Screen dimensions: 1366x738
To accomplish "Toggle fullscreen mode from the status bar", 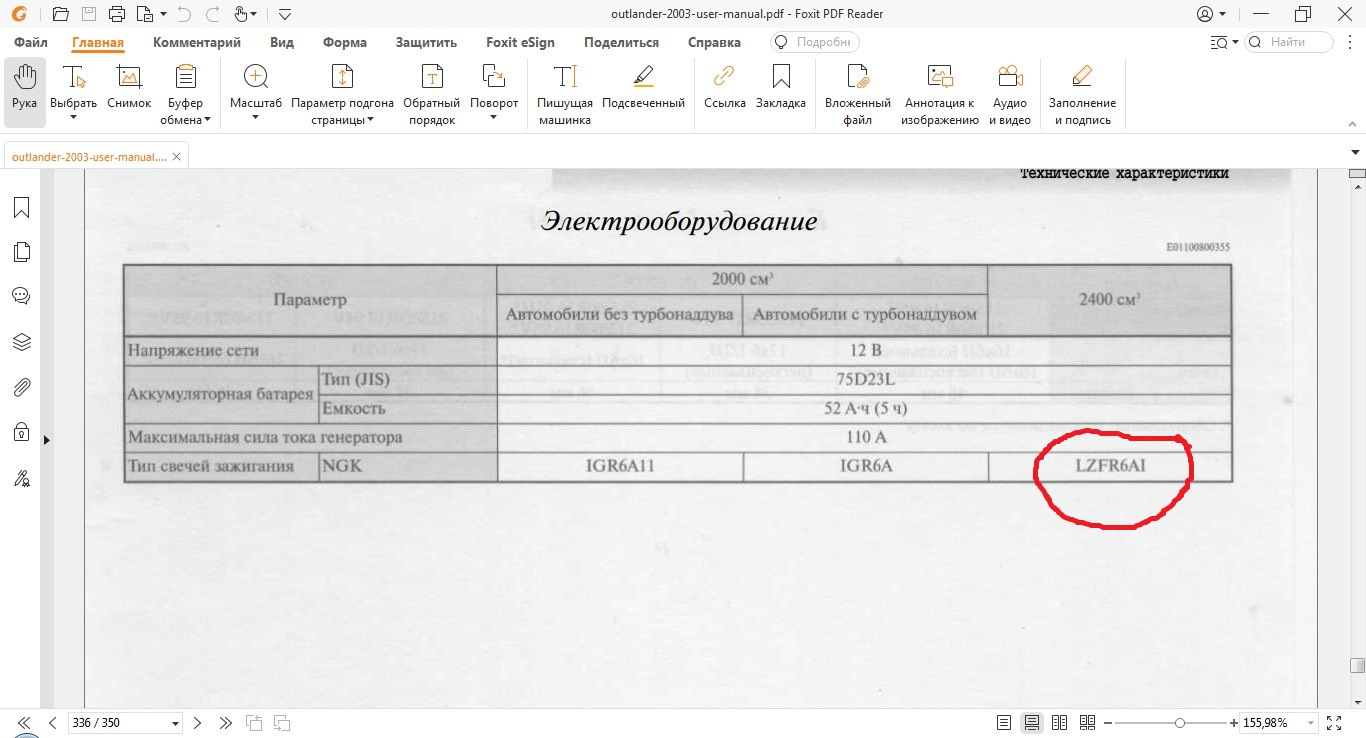I will [x=1335, y=722].
